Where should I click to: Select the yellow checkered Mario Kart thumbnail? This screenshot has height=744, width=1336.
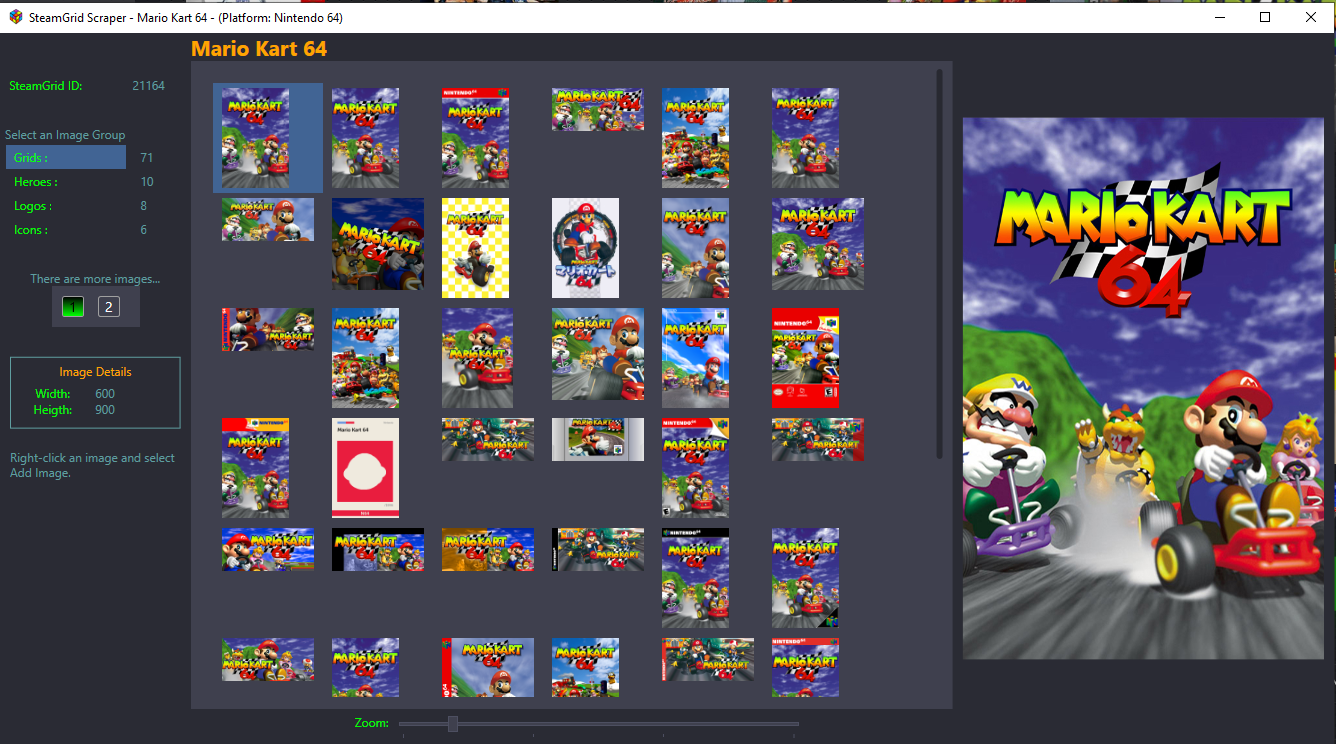(475, 248)
